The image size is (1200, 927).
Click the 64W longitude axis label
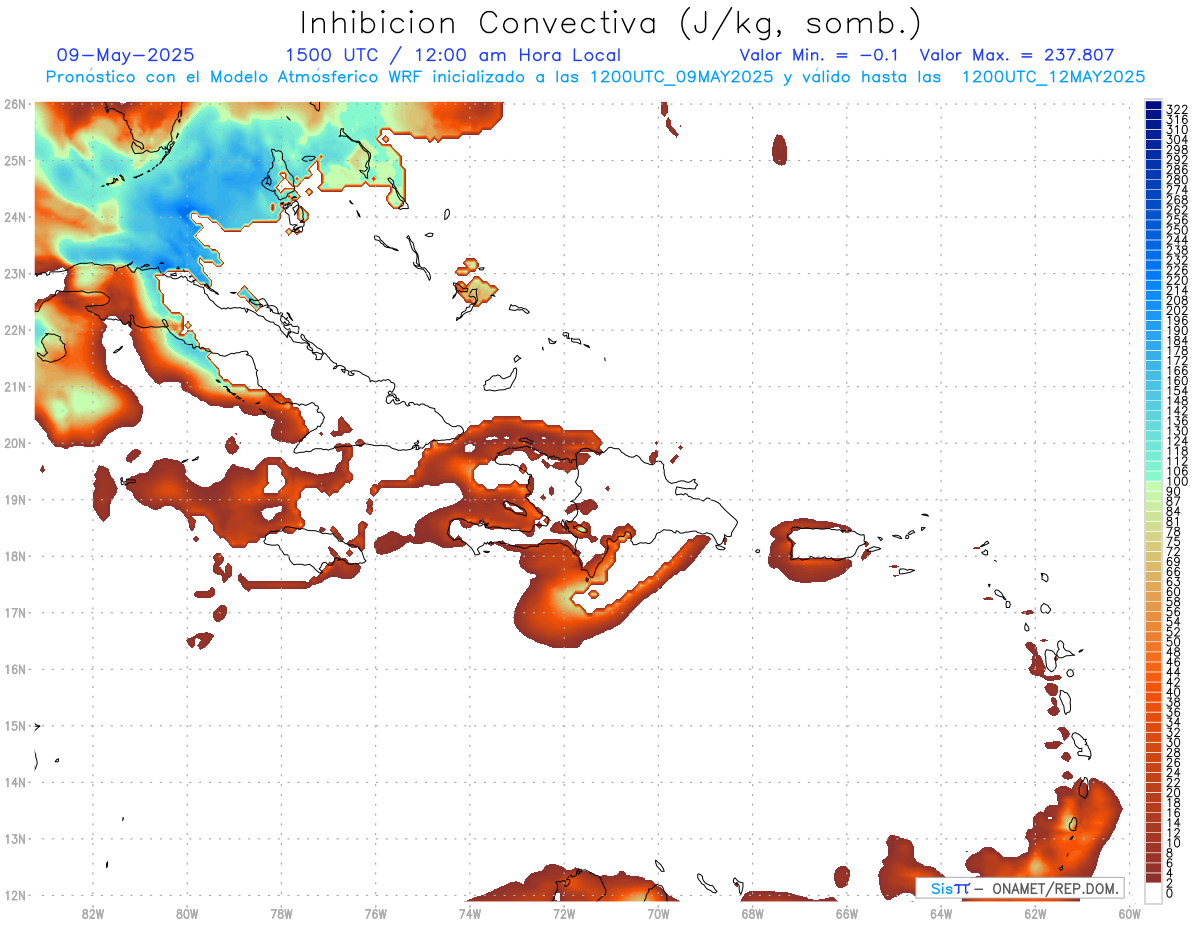pyautogui.click(x=941, y=912)
